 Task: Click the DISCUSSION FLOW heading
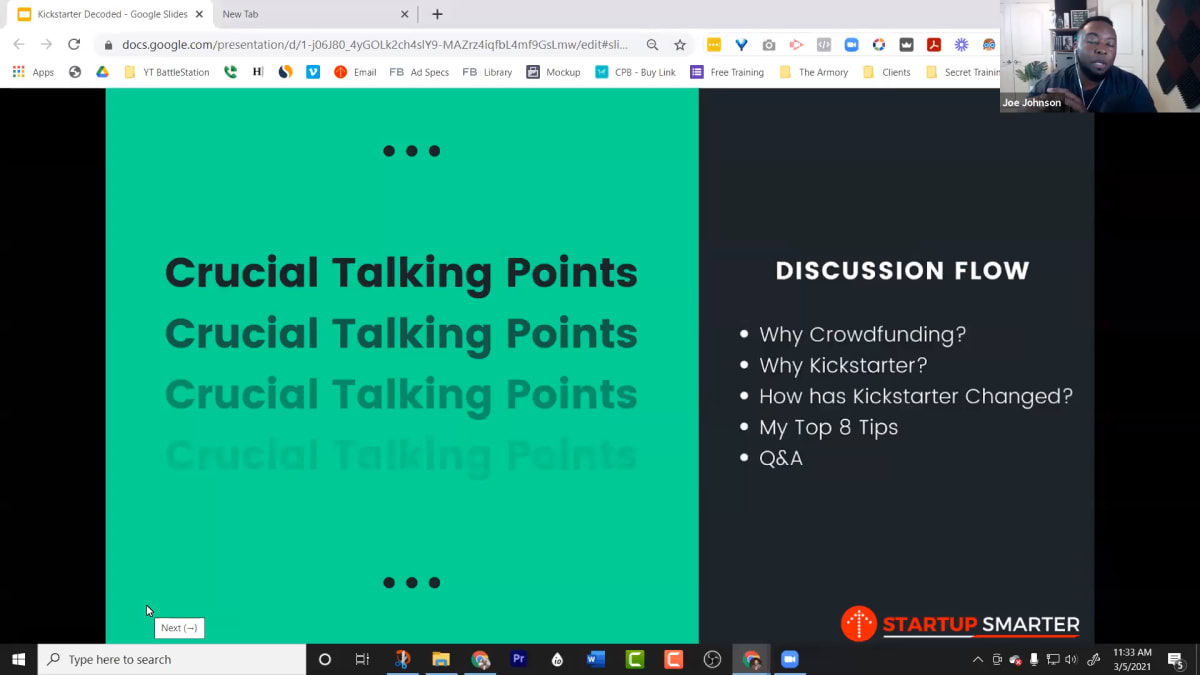[x=902, y=271]
